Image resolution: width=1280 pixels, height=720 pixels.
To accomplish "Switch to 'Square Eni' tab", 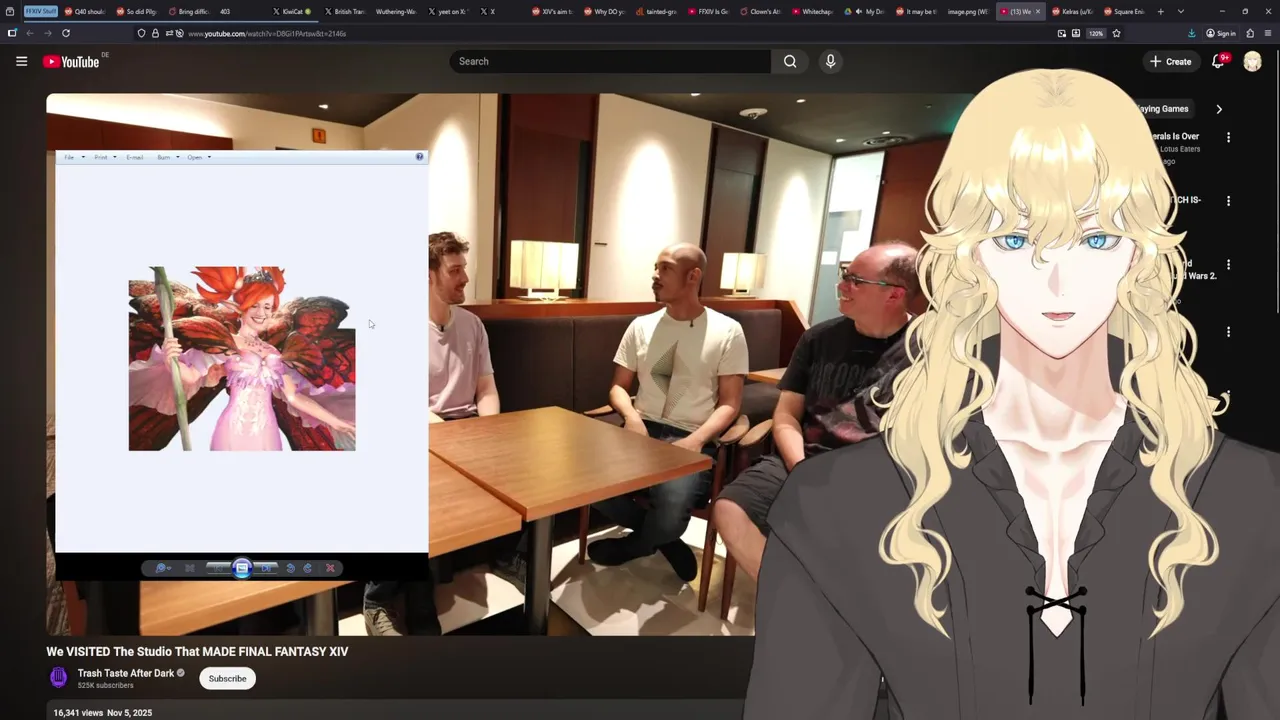I will coord(1124,11).
